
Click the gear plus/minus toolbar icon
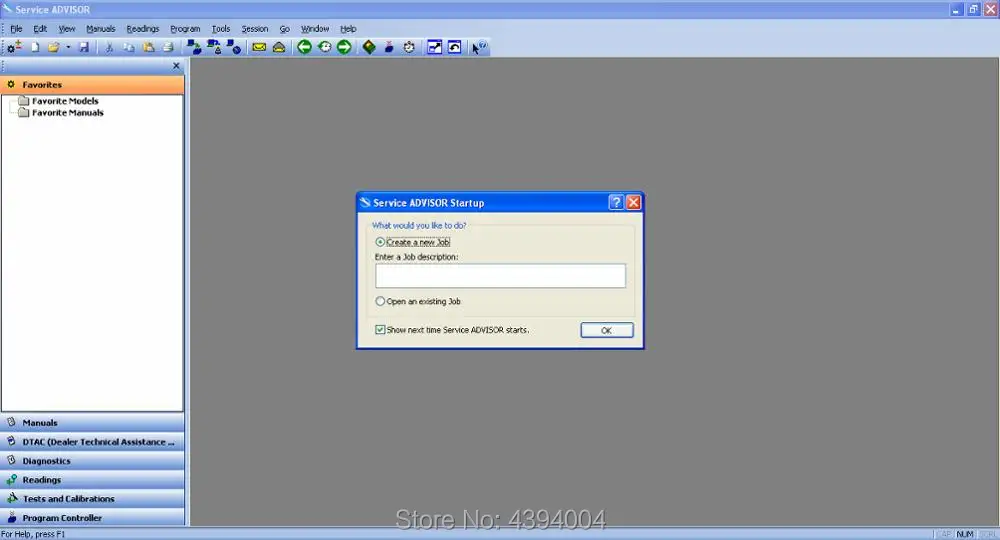point(14,47)
